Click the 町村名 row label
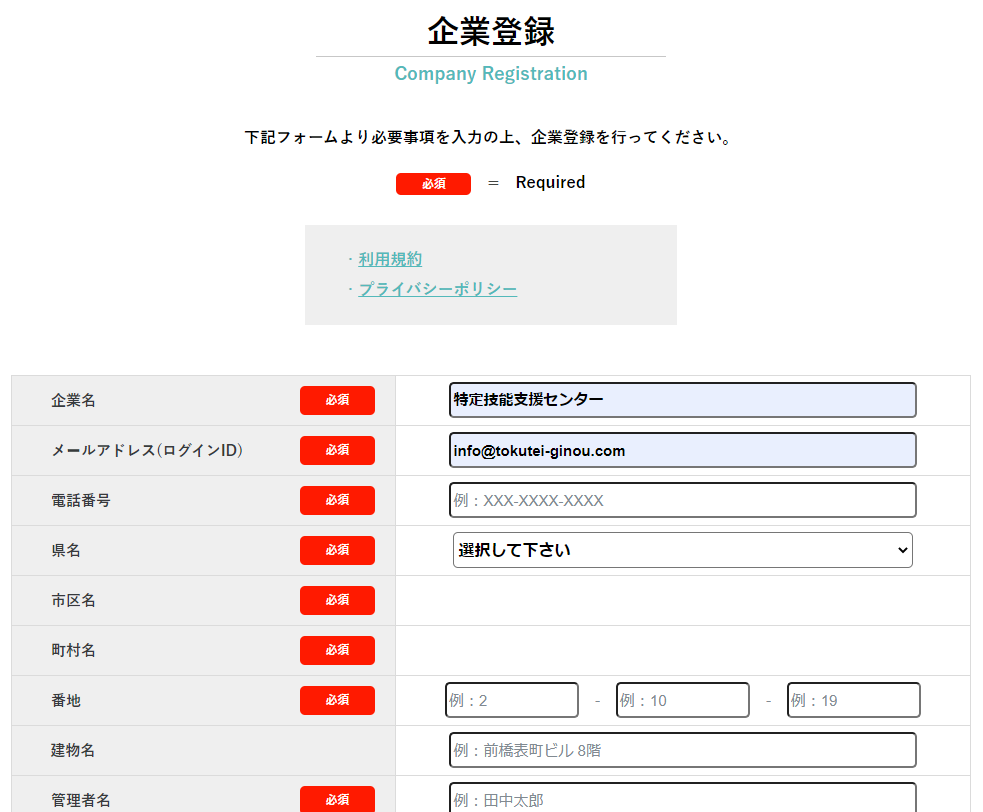This screenshot has width=983, height=812. (74, 650)
